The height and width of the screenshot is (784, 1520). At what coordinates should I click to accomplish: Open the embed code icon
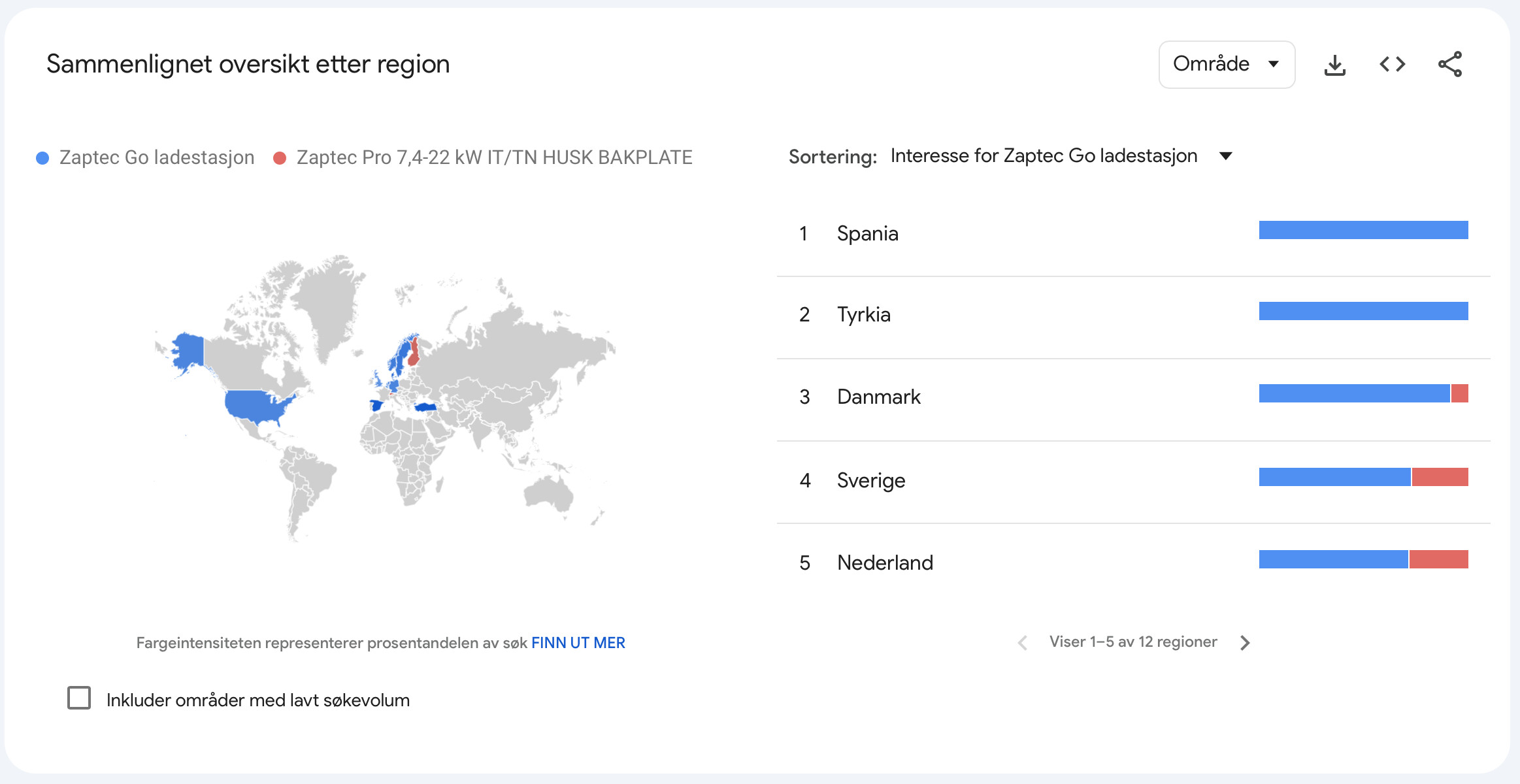pos(1392,64)
